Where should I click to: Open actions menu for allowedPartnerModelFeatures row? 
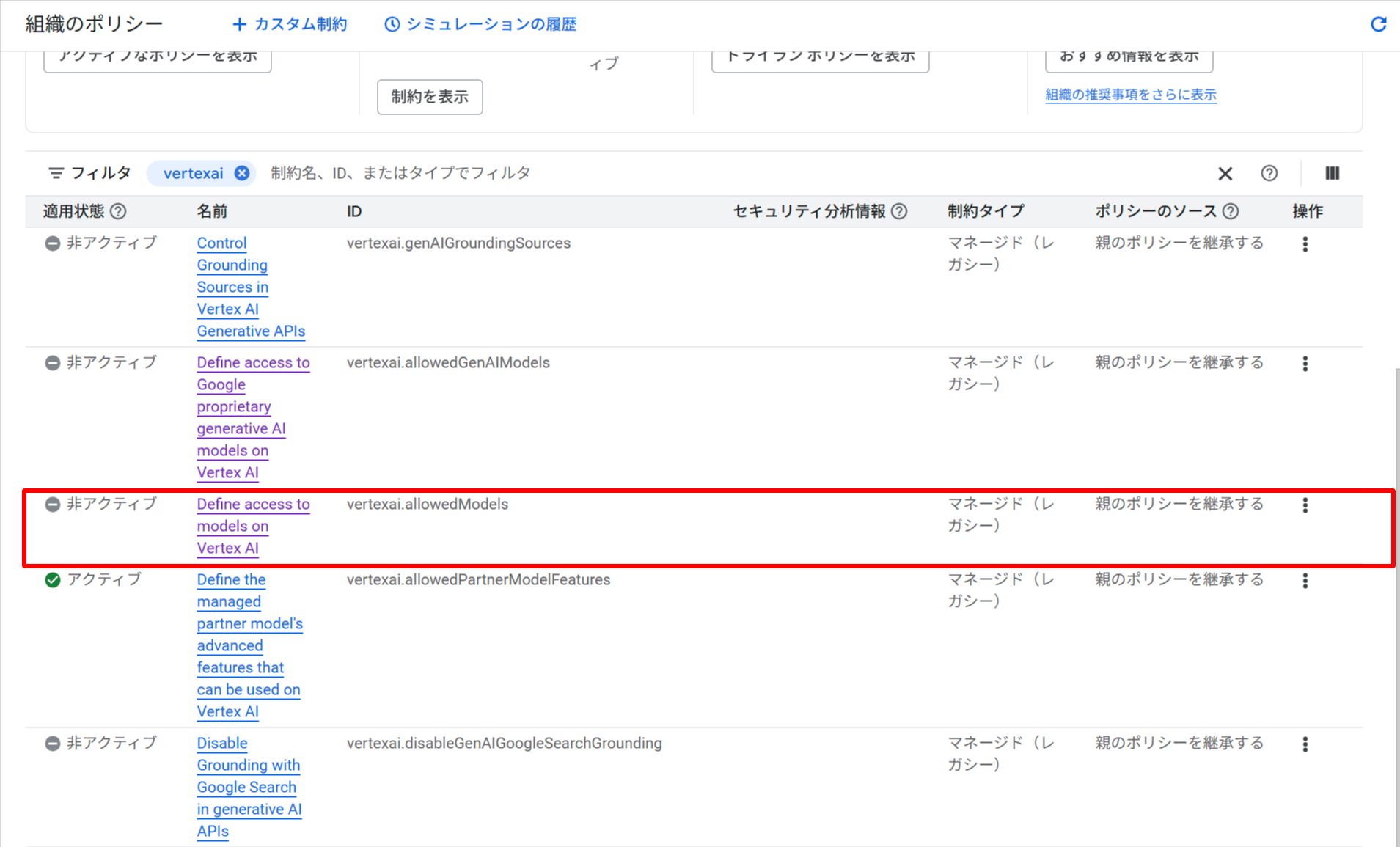1305,581
